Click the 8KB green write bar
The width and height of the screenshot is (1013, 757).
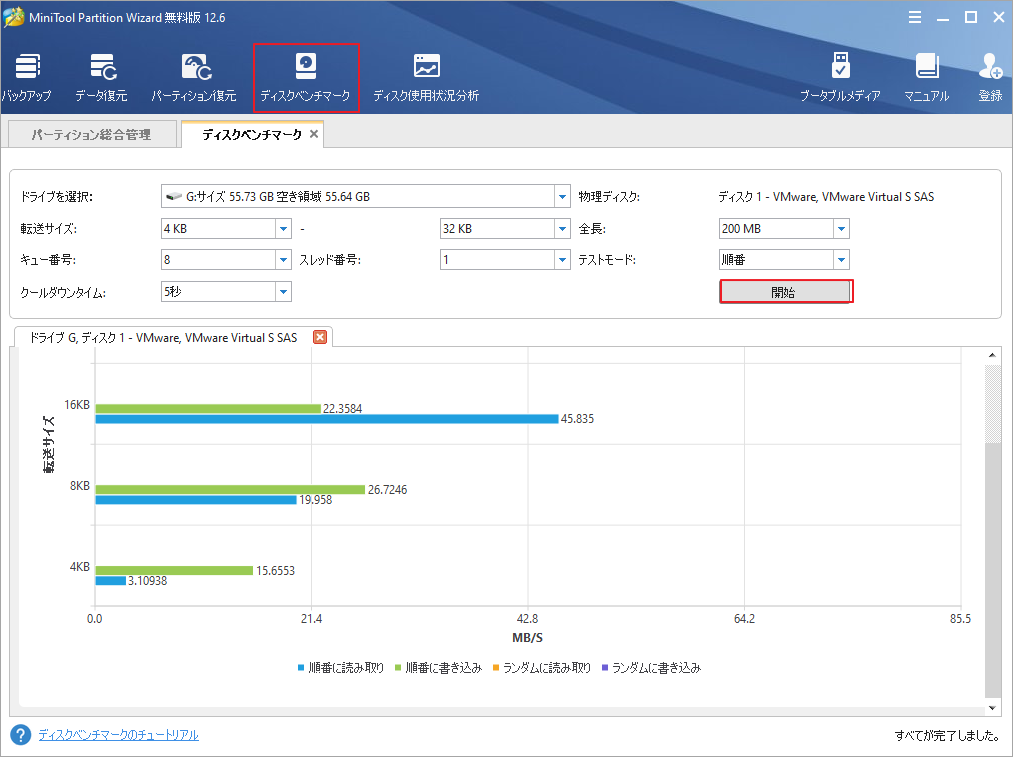pyautogui.click(x=230, y=490)
